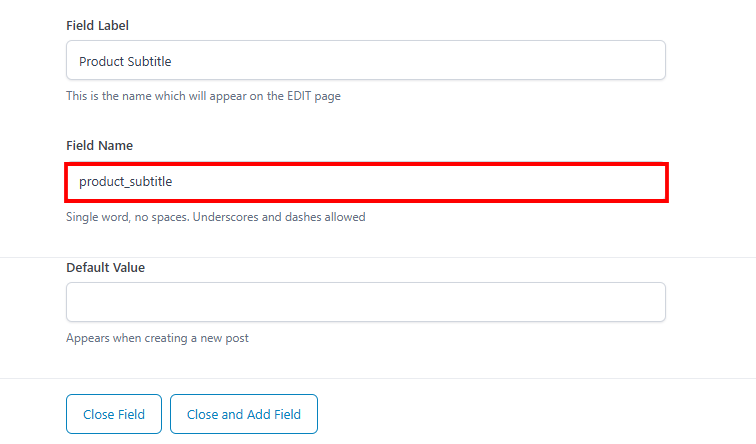This screenshot has height=444, width=756.
Task: Place cursor on the "product_subtitle" text
Action: click(x=125, y=183)
